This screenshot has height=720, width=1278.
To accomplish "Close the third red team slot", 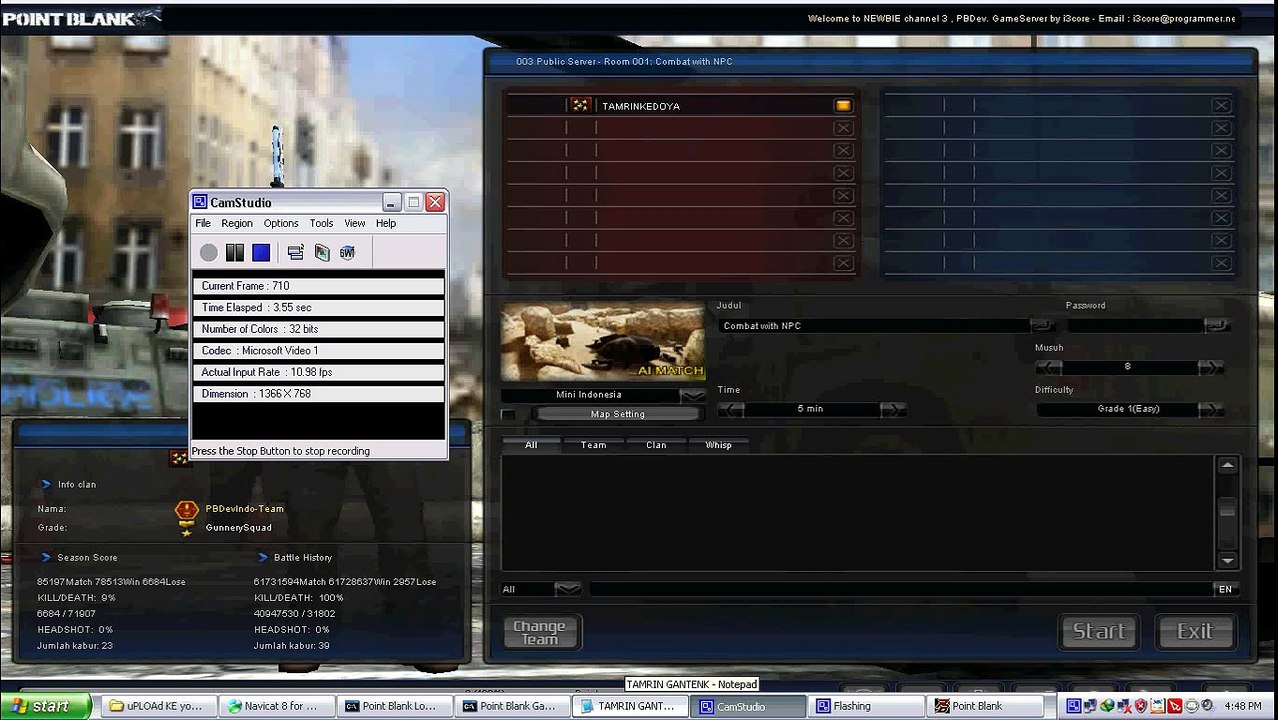I will coord(843,150).
